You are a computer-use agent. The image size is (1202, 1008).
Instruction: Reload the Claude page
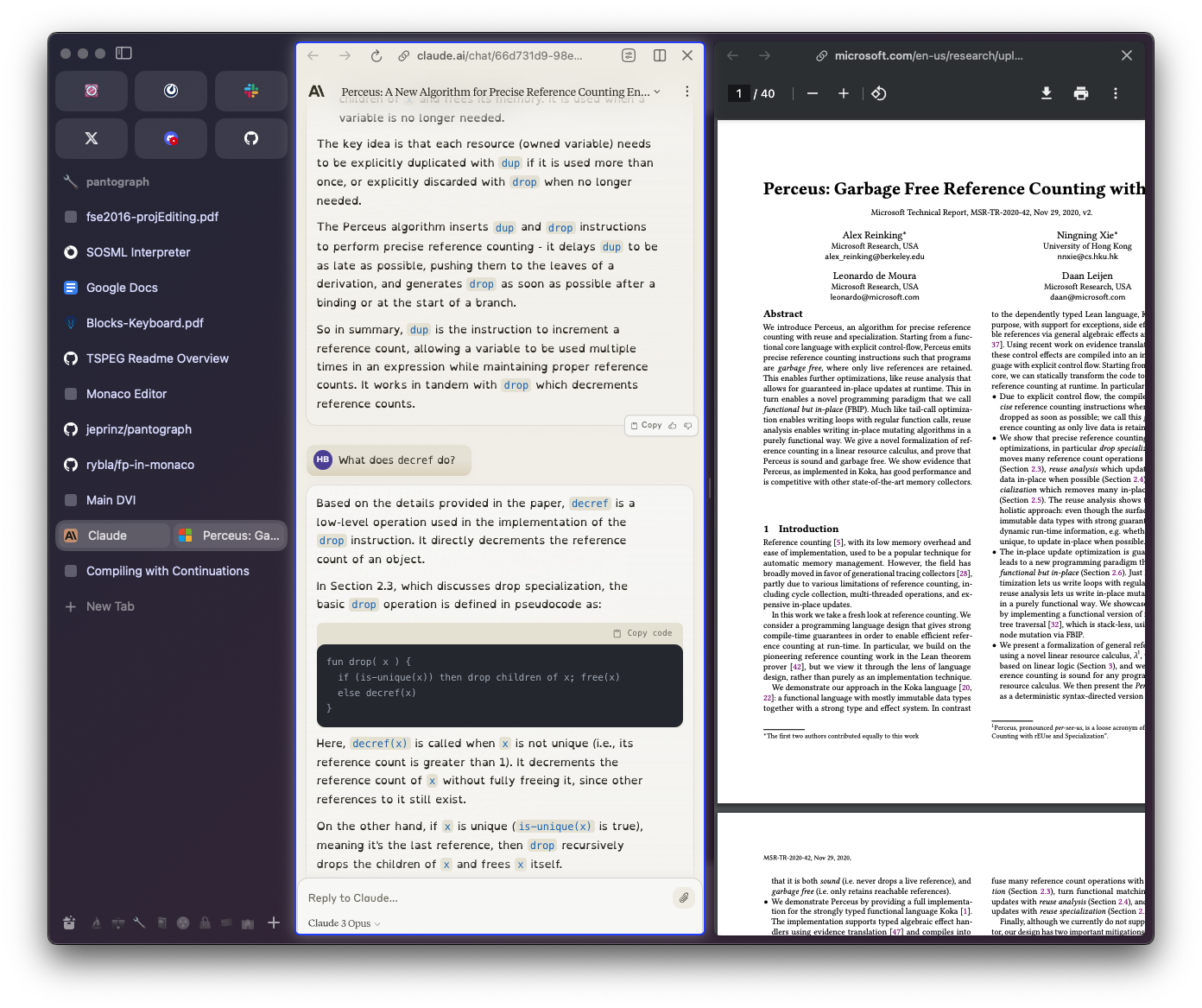click(x=376, y=55)
